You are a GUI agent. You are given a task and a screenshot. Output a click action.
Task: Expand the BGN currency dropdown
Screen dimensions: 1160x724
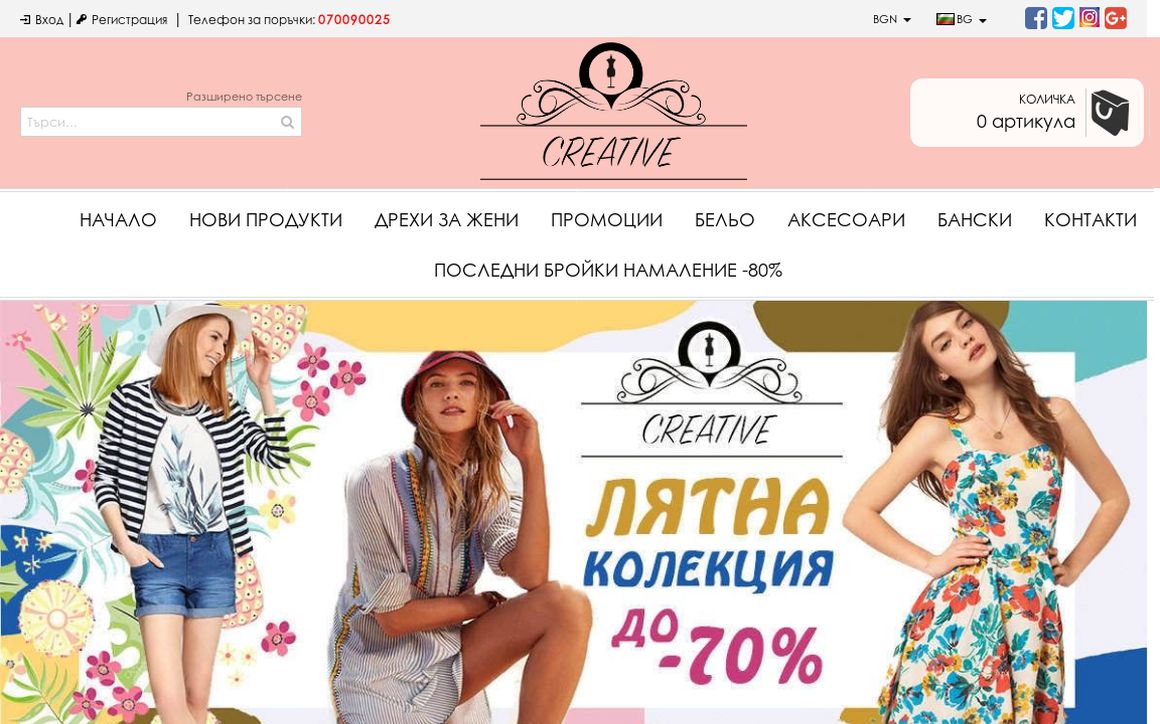[x=891, y=19]
